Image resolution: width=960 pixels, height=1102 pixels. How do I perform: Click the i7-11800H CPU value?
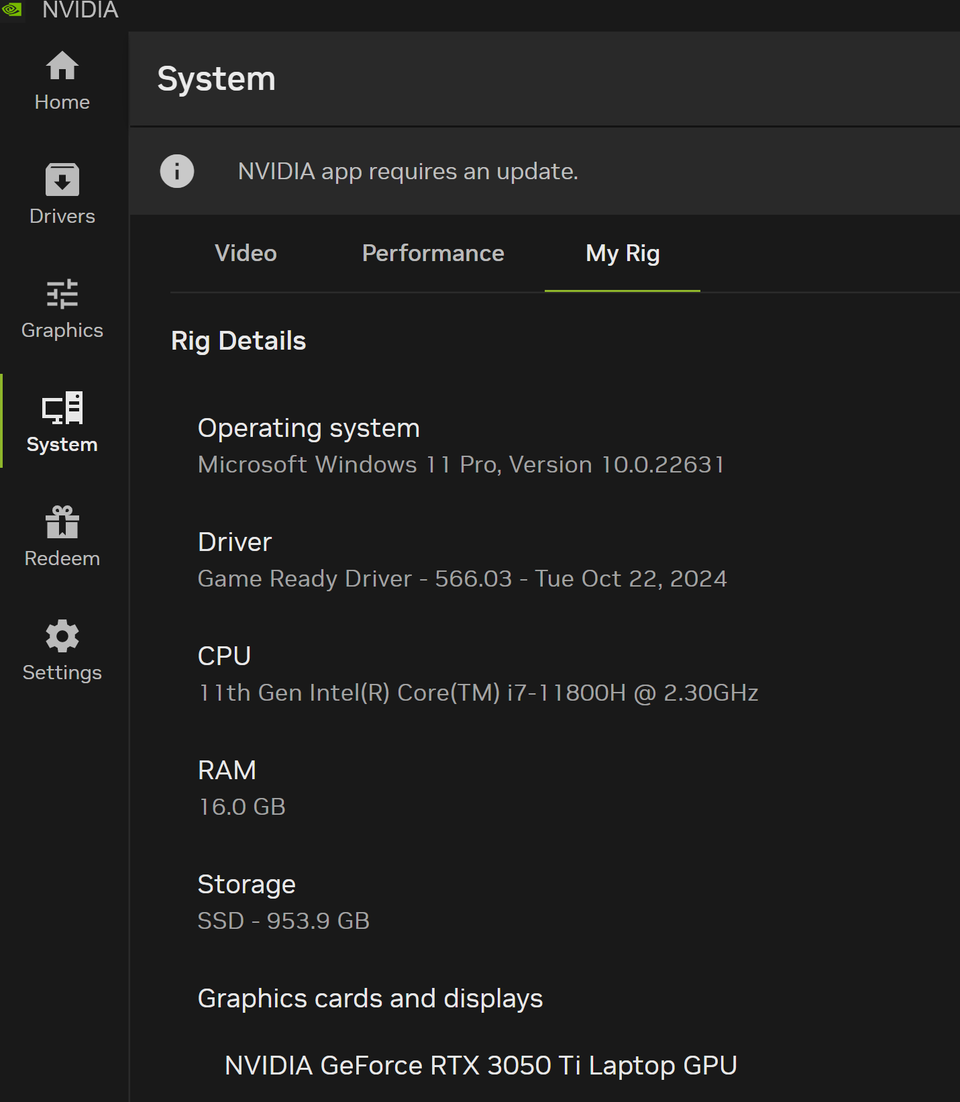click(478, 692)
